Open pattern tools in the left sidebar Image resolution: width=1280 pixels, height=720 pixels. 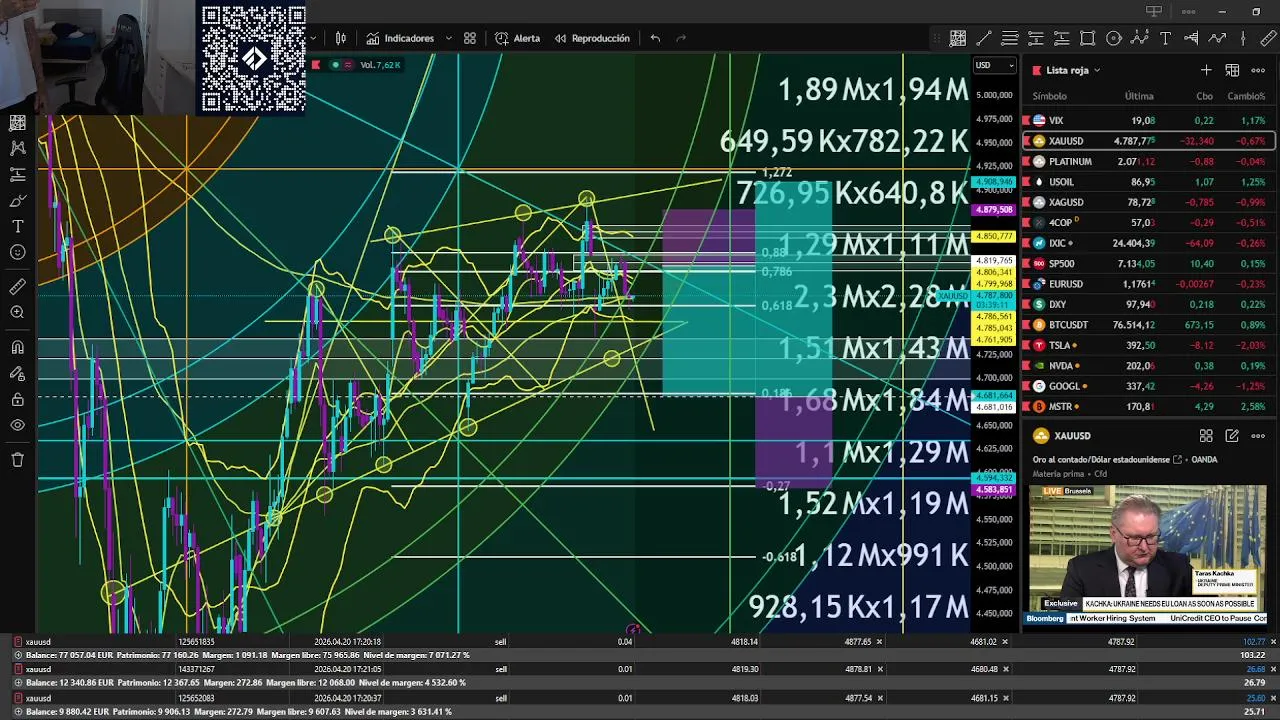tap(17, 148)
